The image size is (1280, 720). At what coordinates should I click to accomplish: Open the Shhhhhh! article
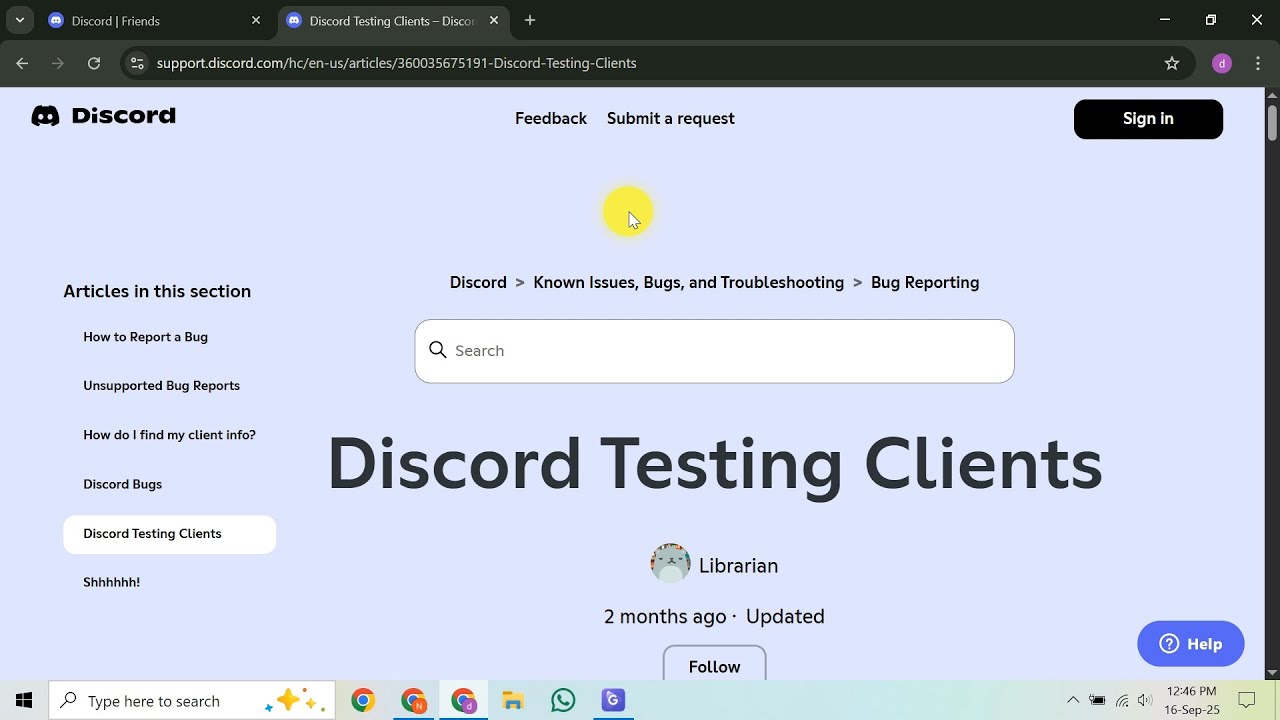tap(112, 582)
